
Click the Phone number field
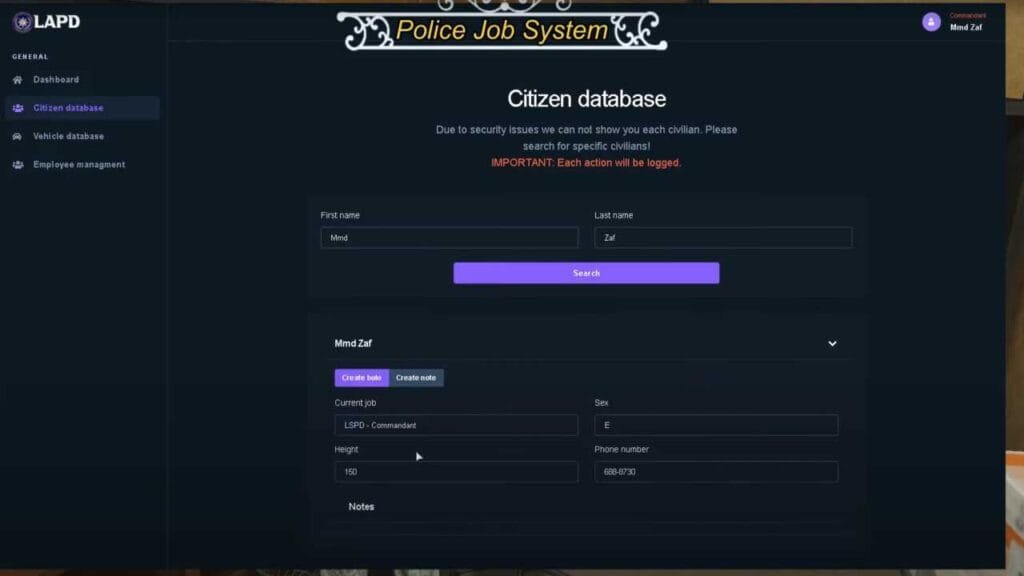(x=716, y=472)
